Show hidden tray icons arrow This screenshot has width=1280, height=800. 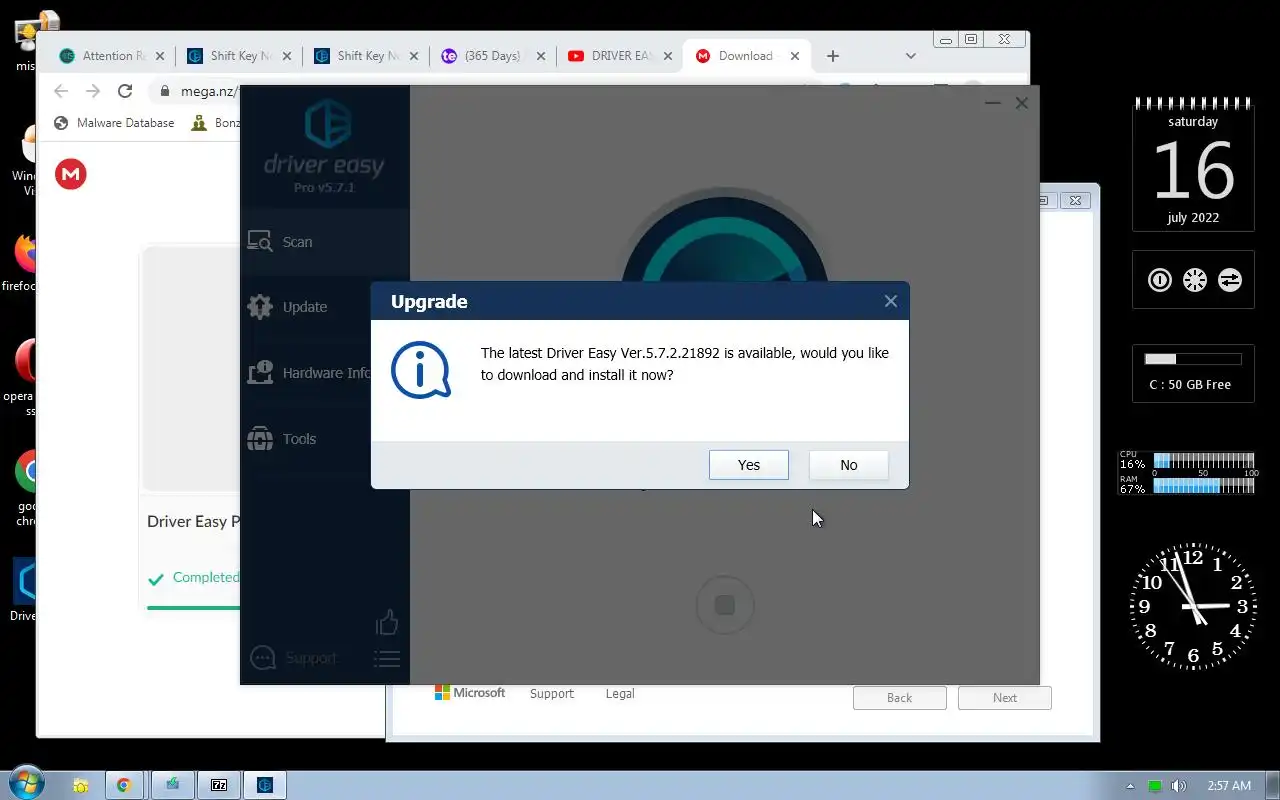pyautogui.click(x=1131, y=786)
